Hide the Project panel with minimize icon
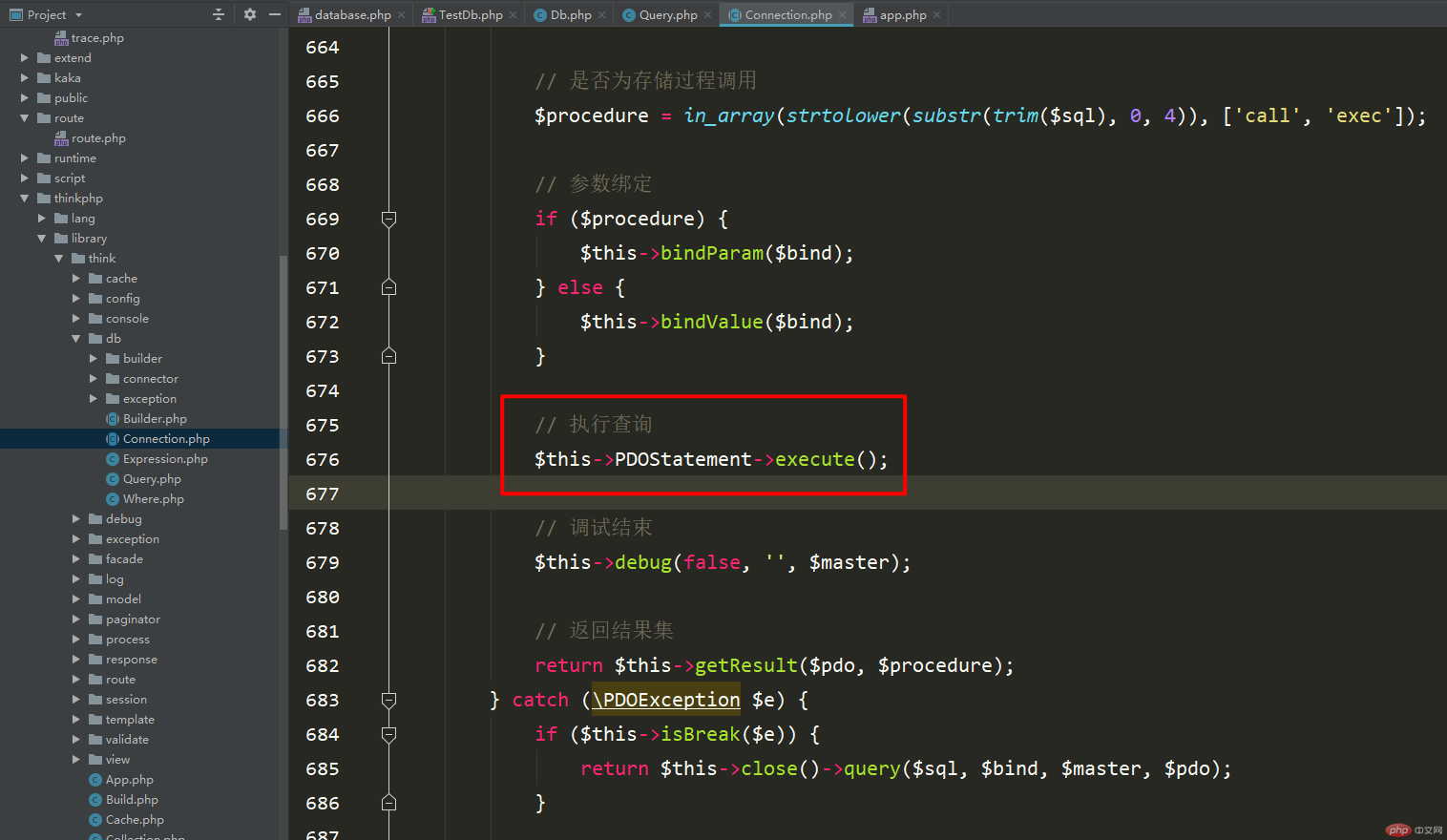This screenshot has height=840, width=1447. tap(275, 14)
